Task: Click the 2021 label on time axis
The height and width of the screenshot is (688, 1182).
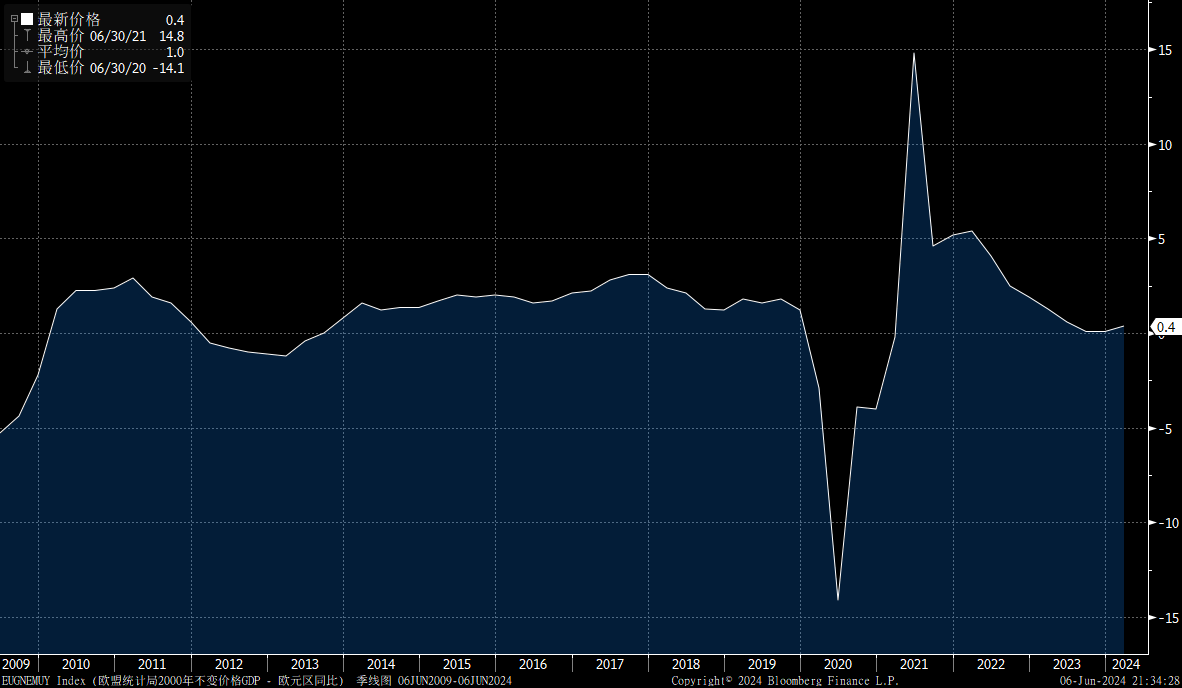Action: pos(913,664)
